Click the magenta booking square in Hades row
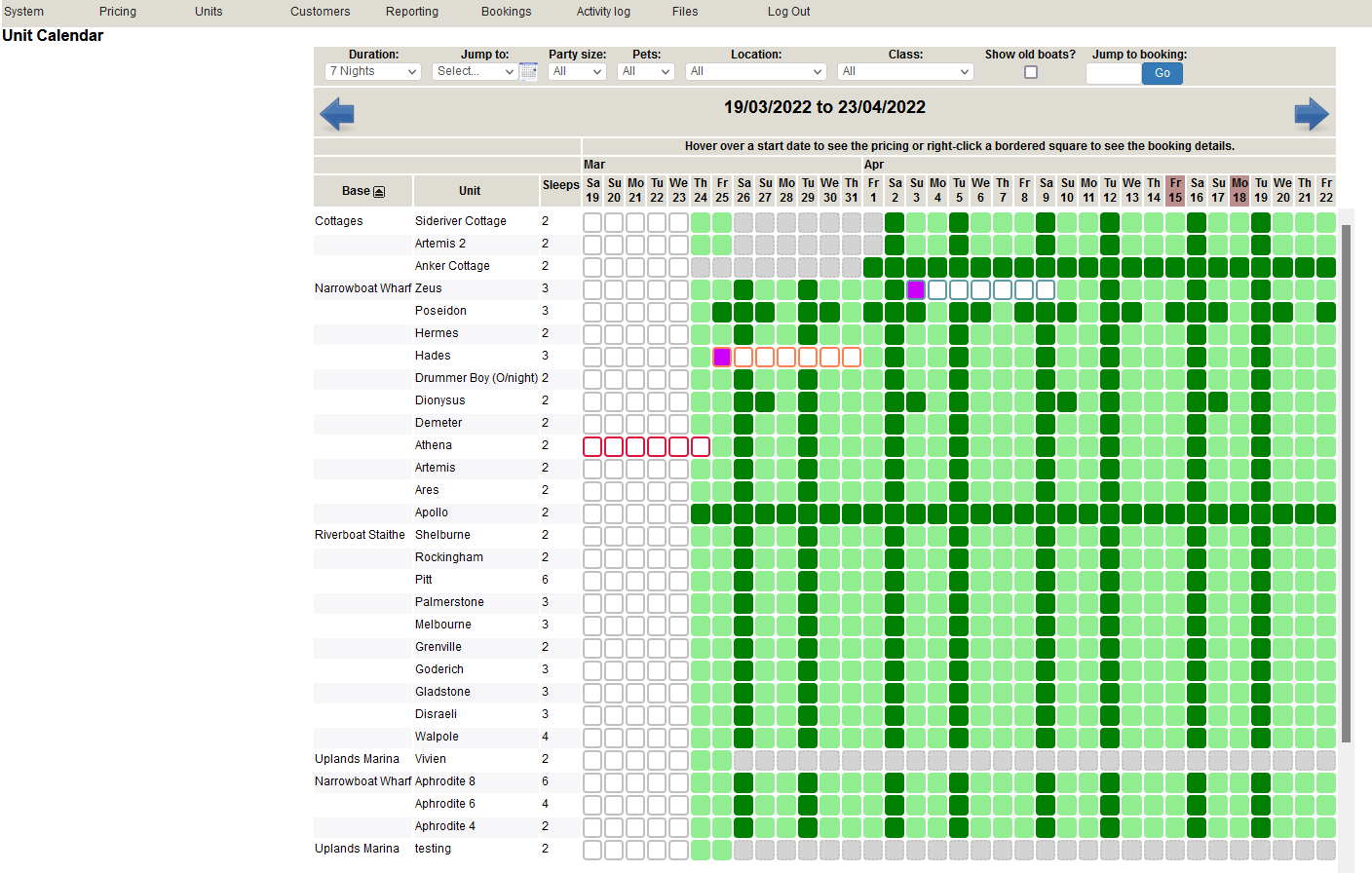The height and width of the screenshot is (873, 1372). point(722,357)
